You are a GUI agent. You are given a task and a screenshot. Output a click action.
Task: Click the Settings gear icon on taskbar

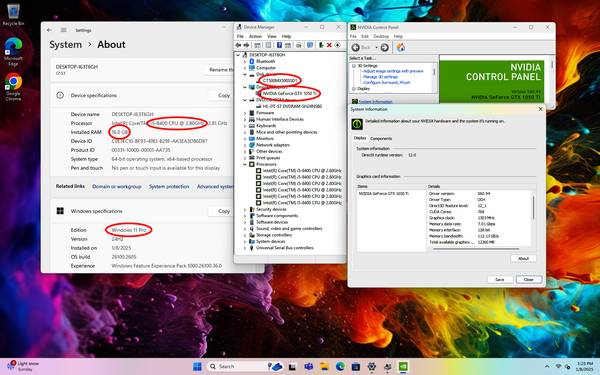[x=372, y=367]
